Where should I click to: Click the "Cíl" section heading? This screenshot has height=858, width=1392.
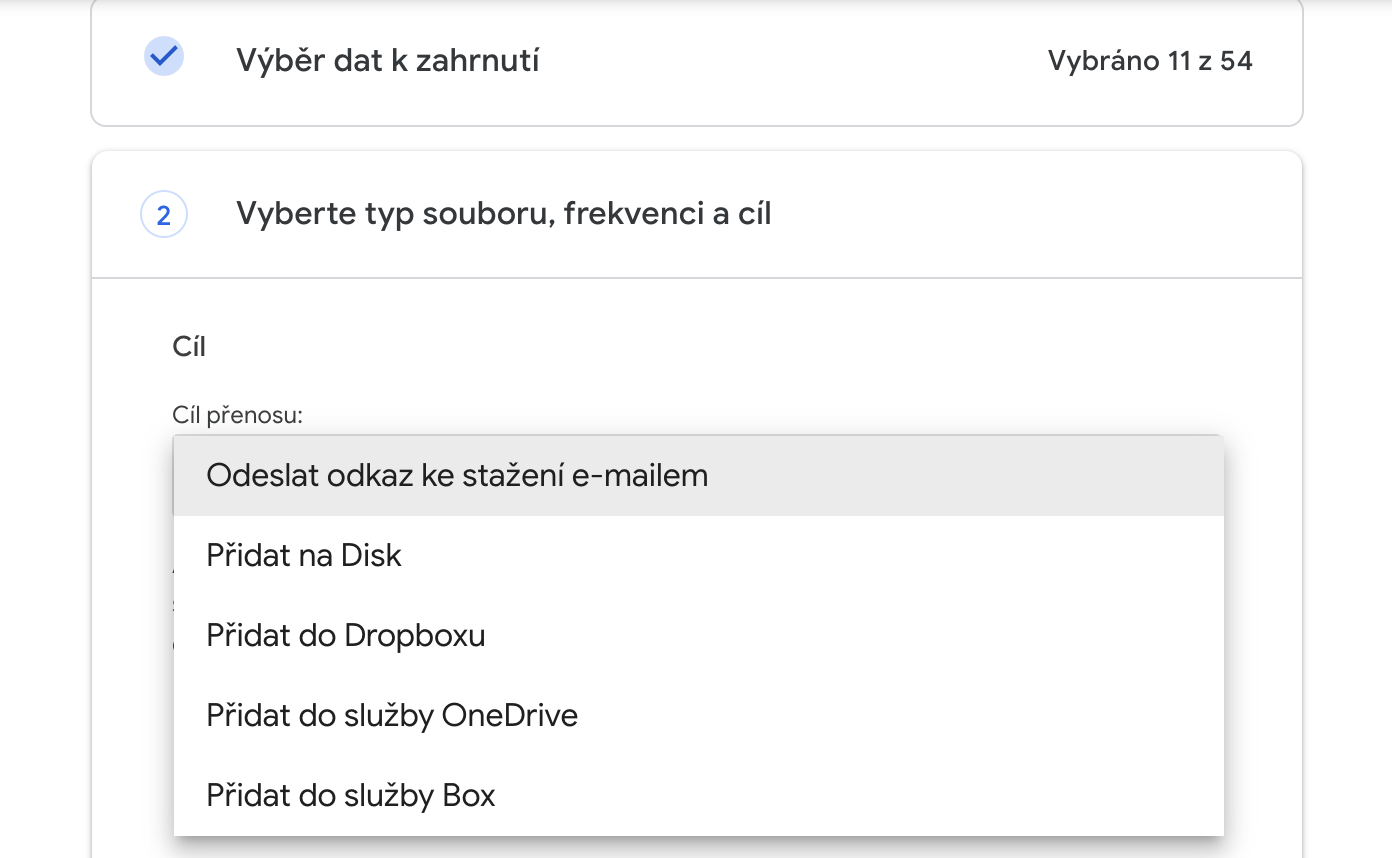pos(189,347)
